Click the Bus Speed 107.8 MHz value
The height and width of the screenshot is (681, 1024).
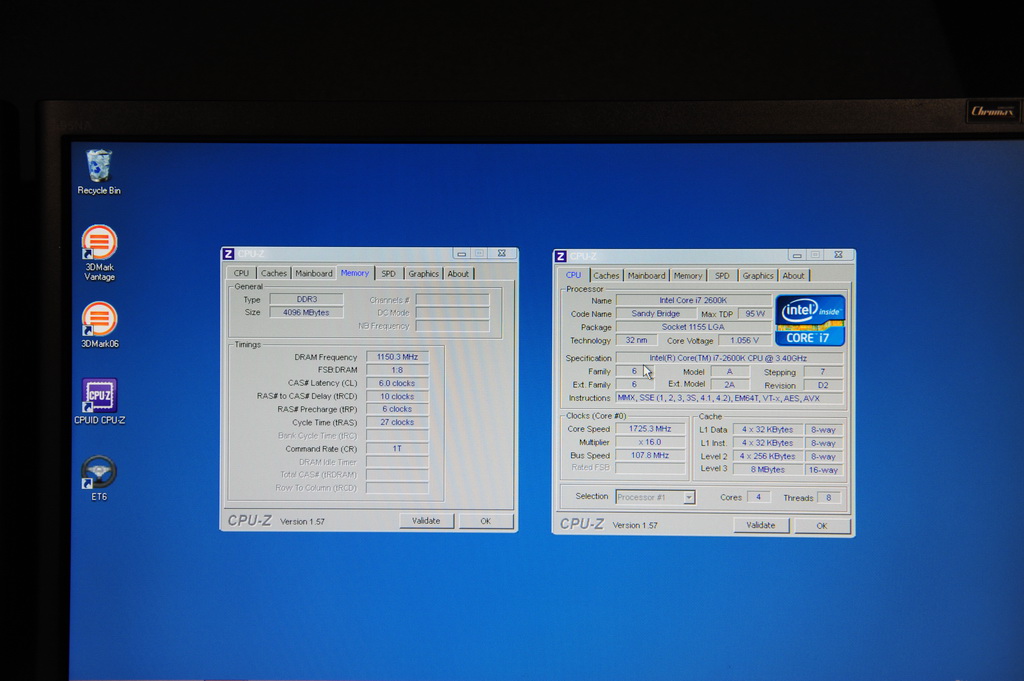pyautogui.click(x=650, y=455)
